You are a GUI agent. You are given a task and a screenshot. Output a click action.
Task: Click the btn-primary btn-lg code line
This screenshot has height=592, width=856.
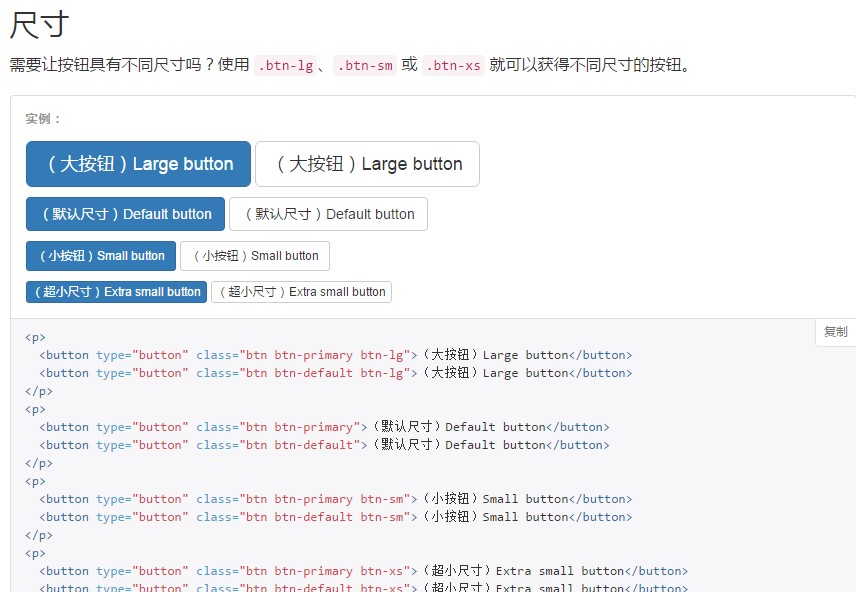(330, 354)
